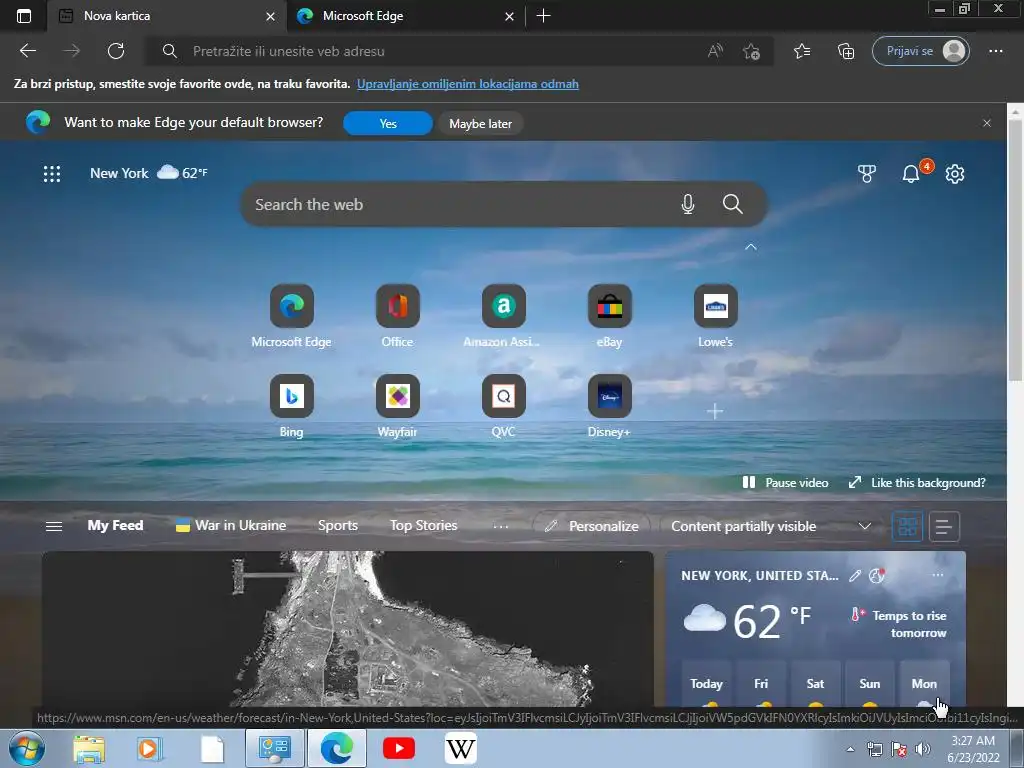This screenshot has width=1024, height=768.
Task: Open Wikipedia icon in taskbar
Action: 460,748
